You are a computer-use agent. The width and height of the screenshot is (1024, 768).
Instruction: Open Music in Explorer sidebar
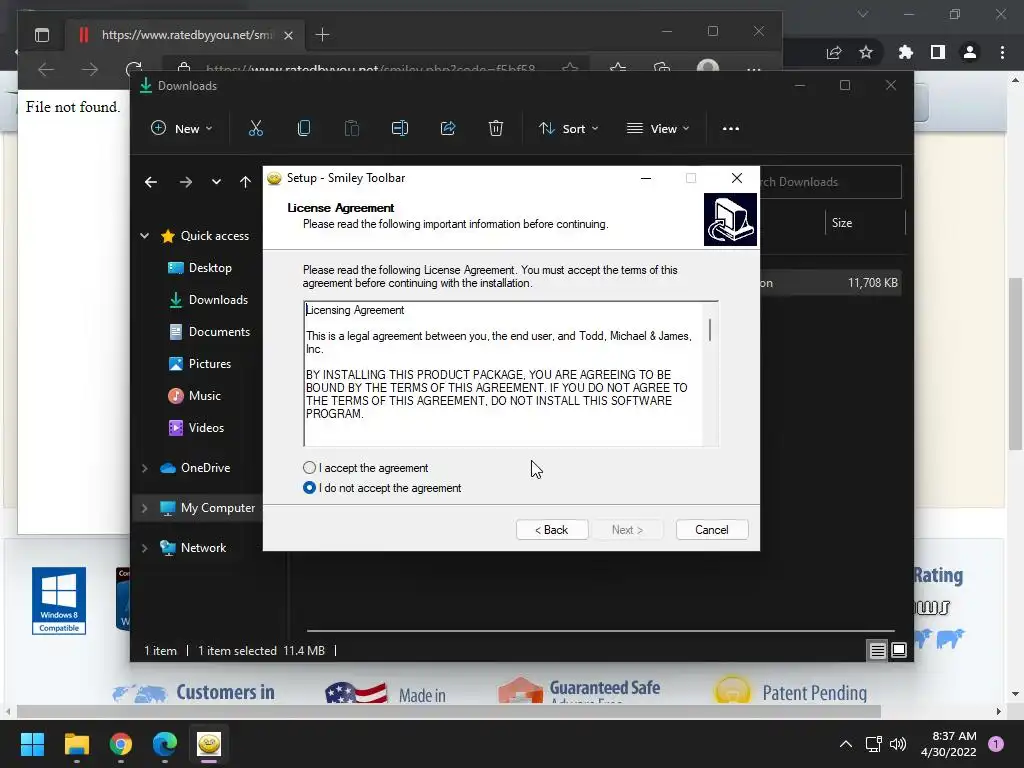[x=195, y=396]
